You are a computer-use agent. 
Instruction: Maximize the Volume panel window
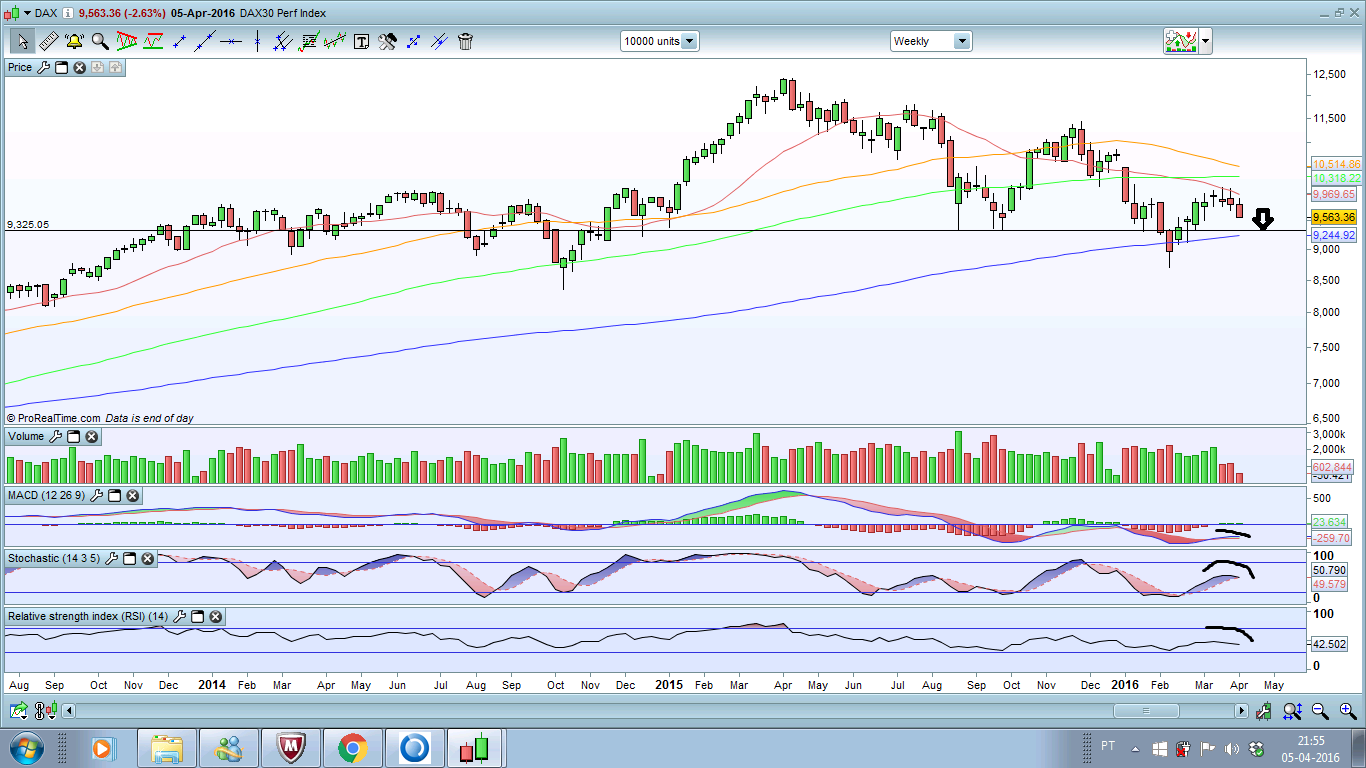[x=74, y=437]
